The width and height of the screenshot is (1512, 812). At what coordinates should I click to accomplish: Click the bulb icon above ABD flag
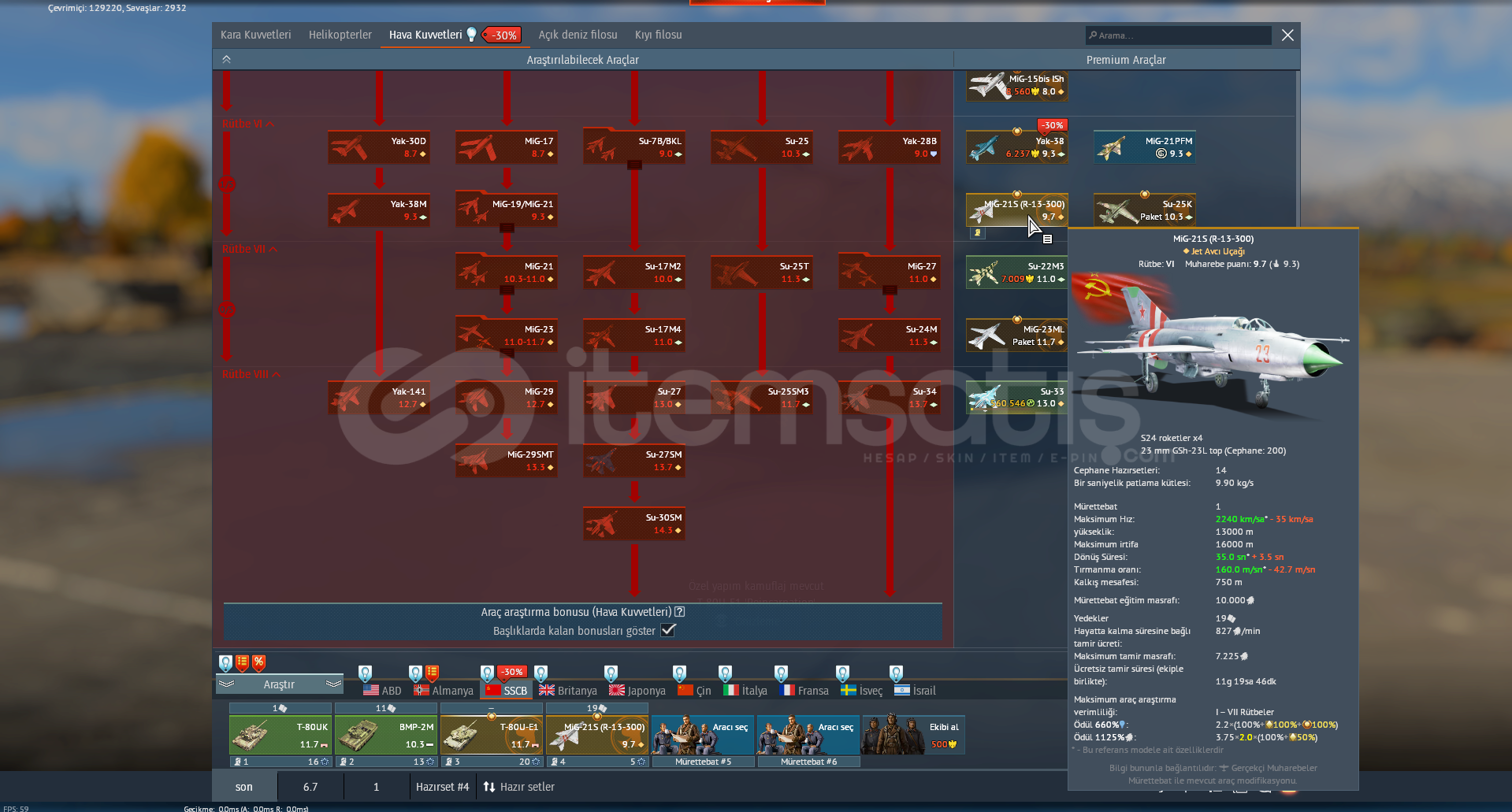coord(365,673)
